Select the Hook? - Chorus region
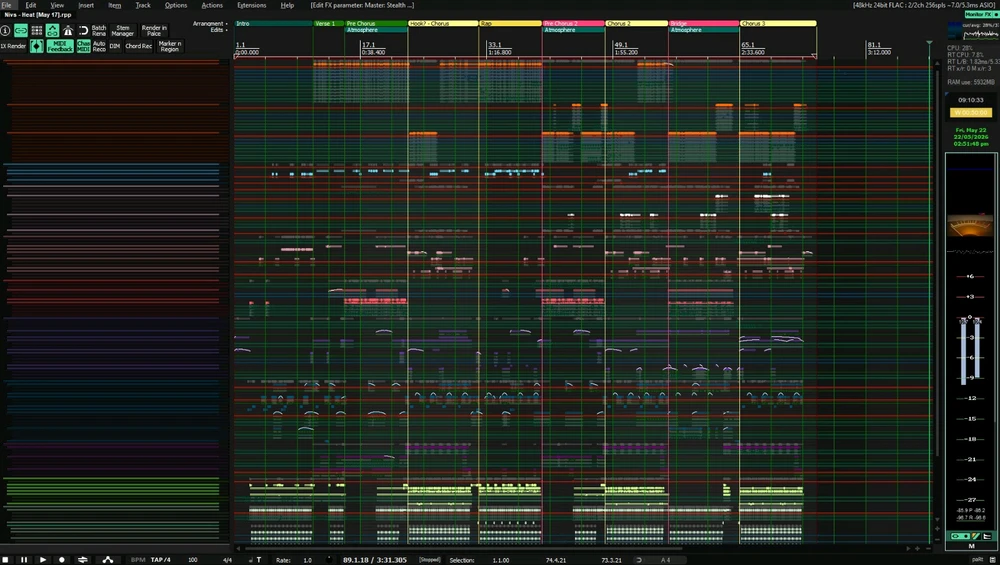 [x=443, y=24]
